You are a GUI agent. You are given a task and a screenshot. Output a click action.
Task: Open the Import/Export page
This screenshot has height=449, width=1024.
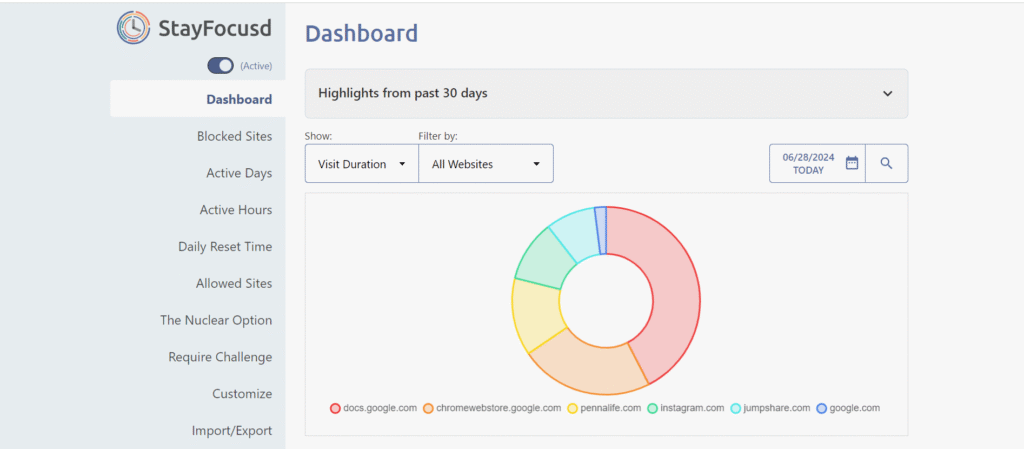pos(232,431)
